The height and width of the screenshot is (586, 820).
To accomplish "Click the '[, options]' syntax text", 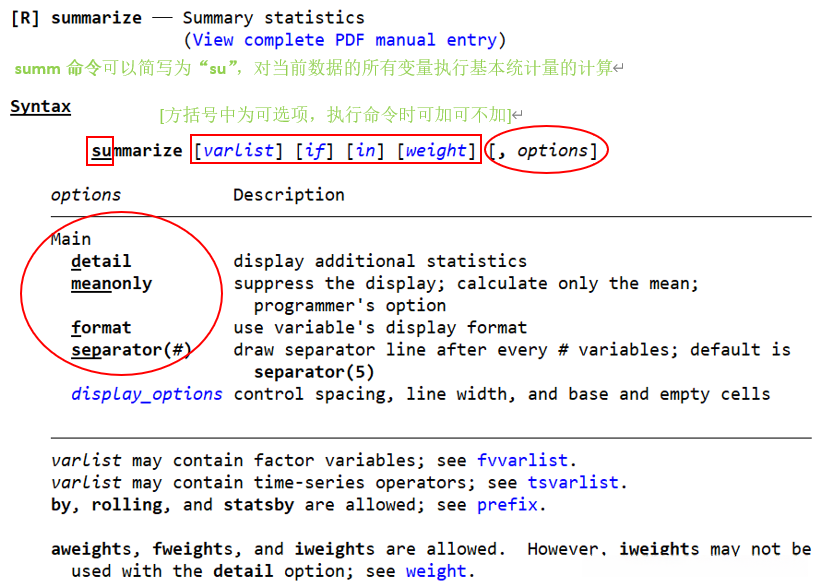I will click(542, 151).
